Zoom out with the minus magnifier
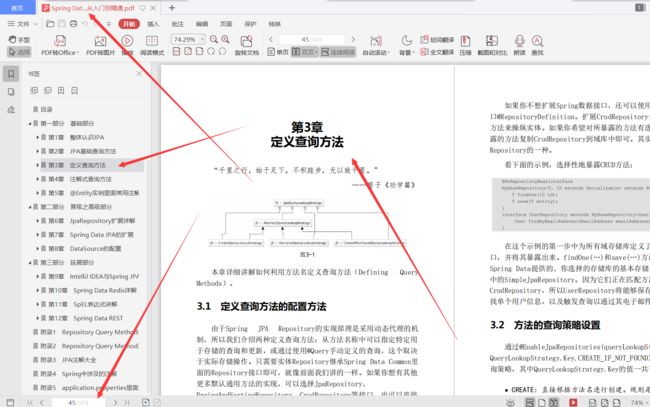 pyautogui.click(x=213, y=39)
